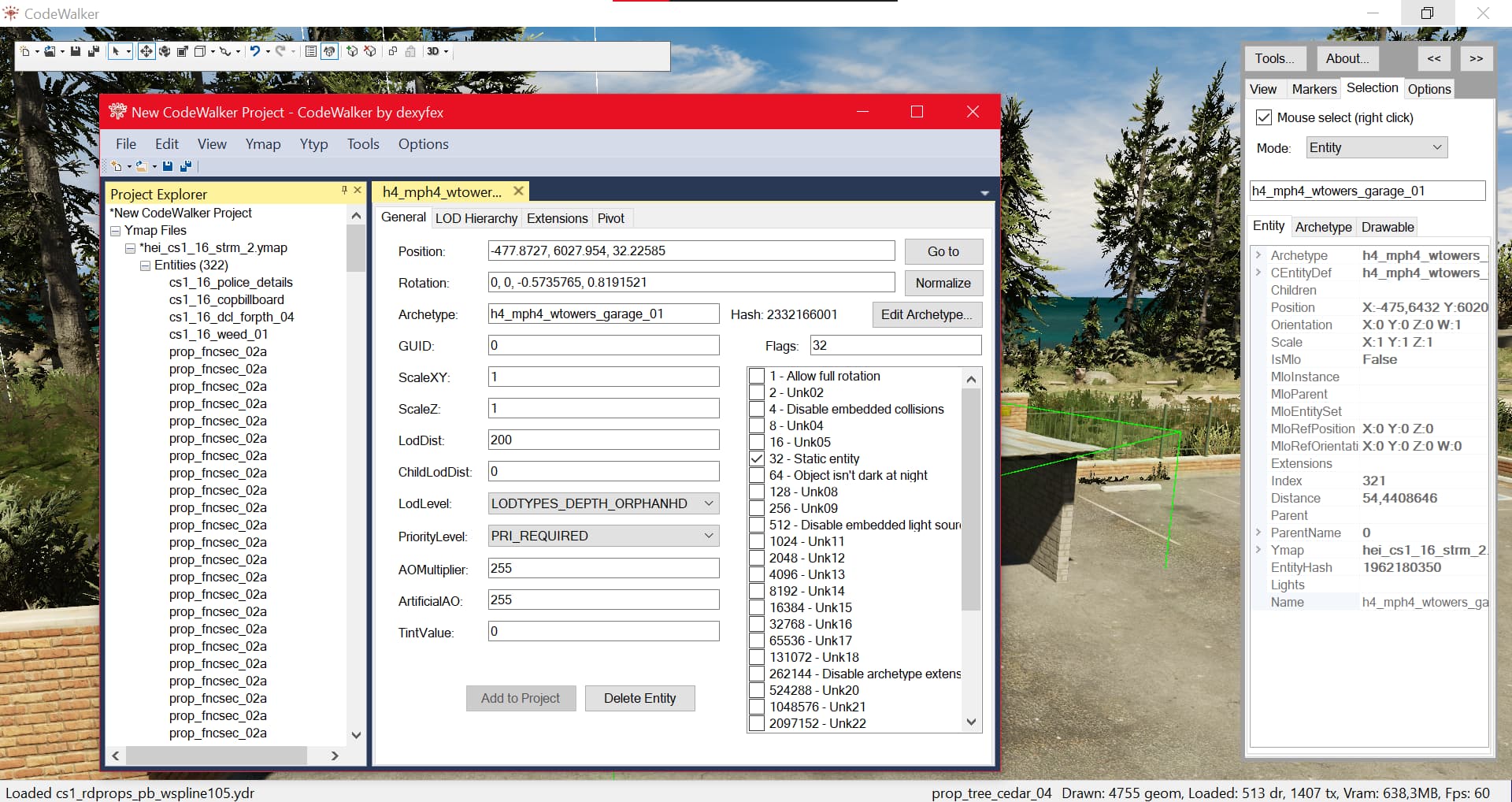Select the Scale widget tool
1512x802 pixels.
pos(182,52)
